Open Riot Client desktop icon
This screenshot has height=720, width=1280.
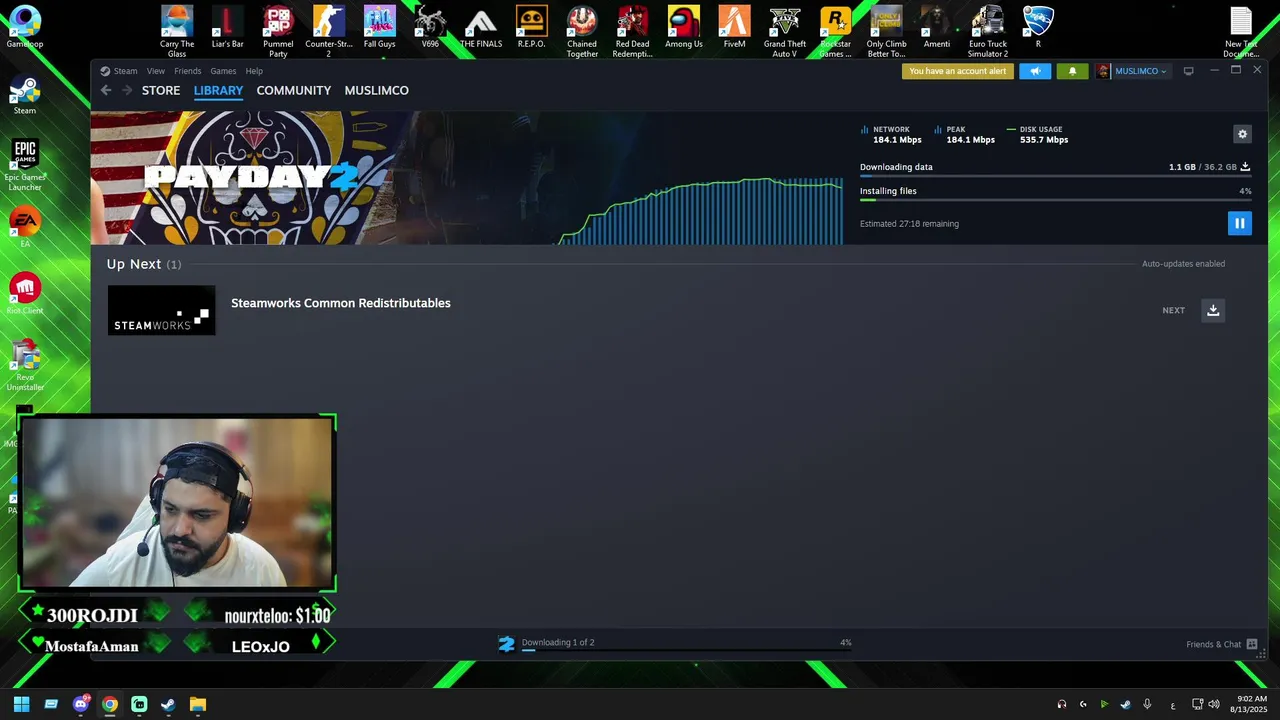click(x=25, y=293)
